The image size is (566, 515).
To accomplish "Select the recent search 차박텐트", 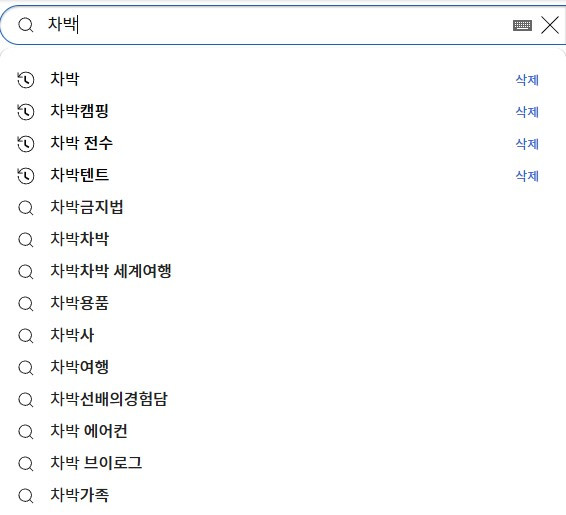I will [79, 175].
